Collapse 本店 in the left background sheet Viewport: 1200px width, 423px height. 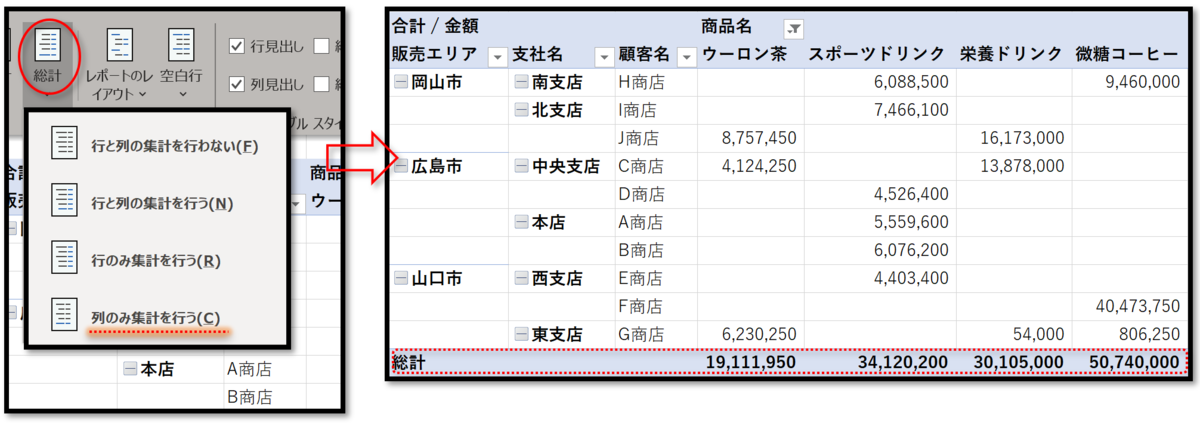point(130,370)
